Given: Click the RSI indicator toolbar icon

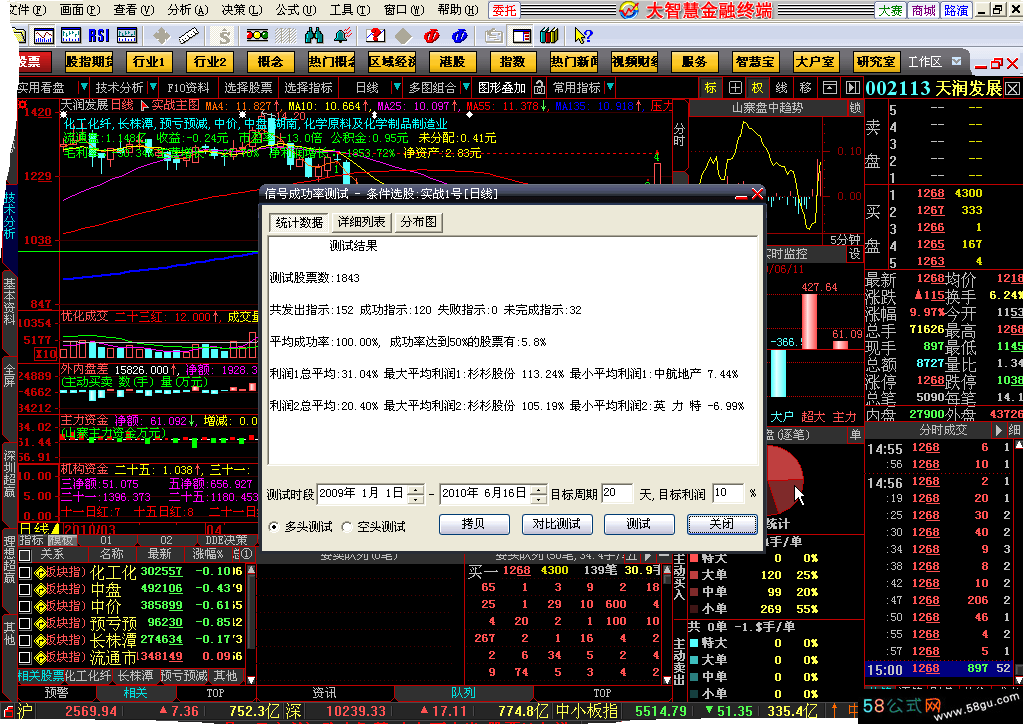Looking at the screenshot, I should pyautogui.click(x=99, y=36).
